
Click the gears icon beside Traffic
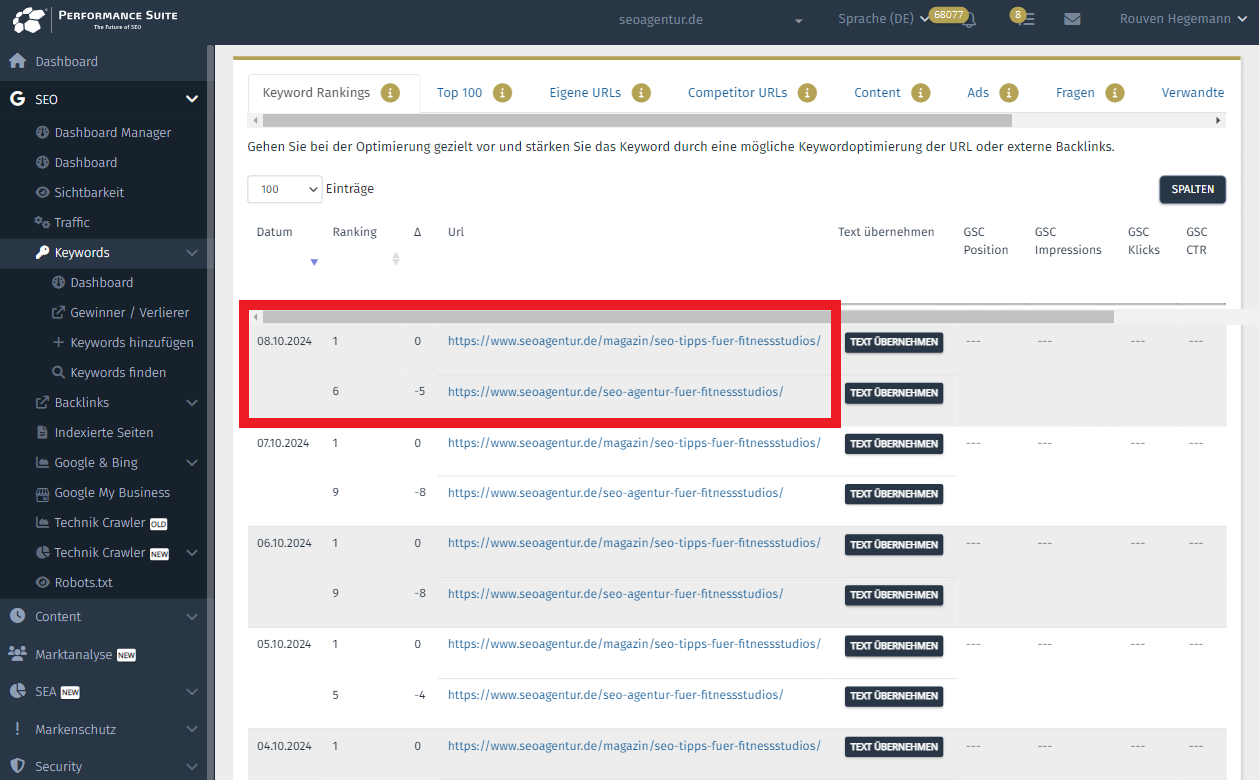click(42, 222)
